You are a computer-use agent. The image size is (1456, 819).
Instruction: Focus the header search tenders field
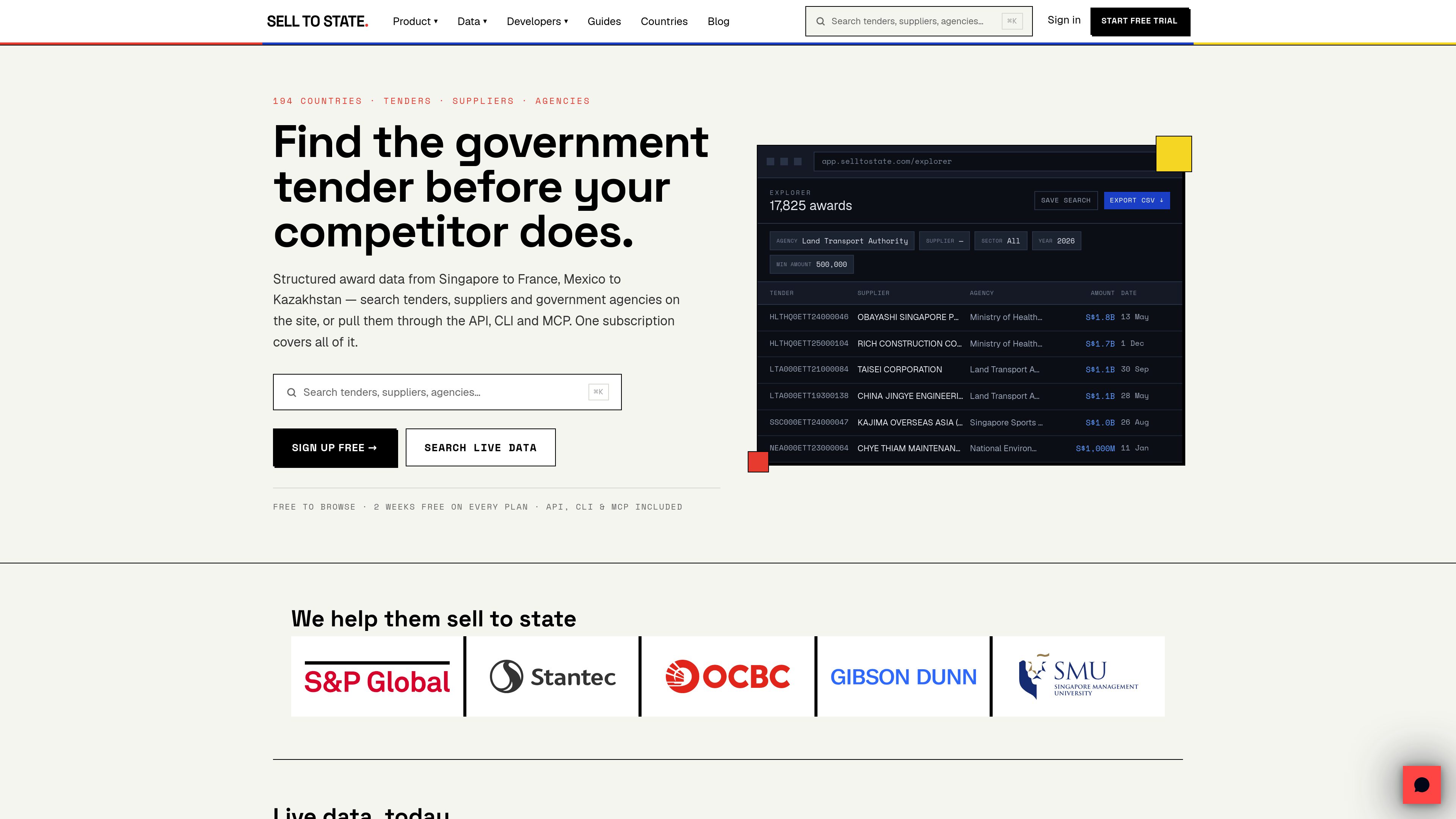(x=918, y=22)
